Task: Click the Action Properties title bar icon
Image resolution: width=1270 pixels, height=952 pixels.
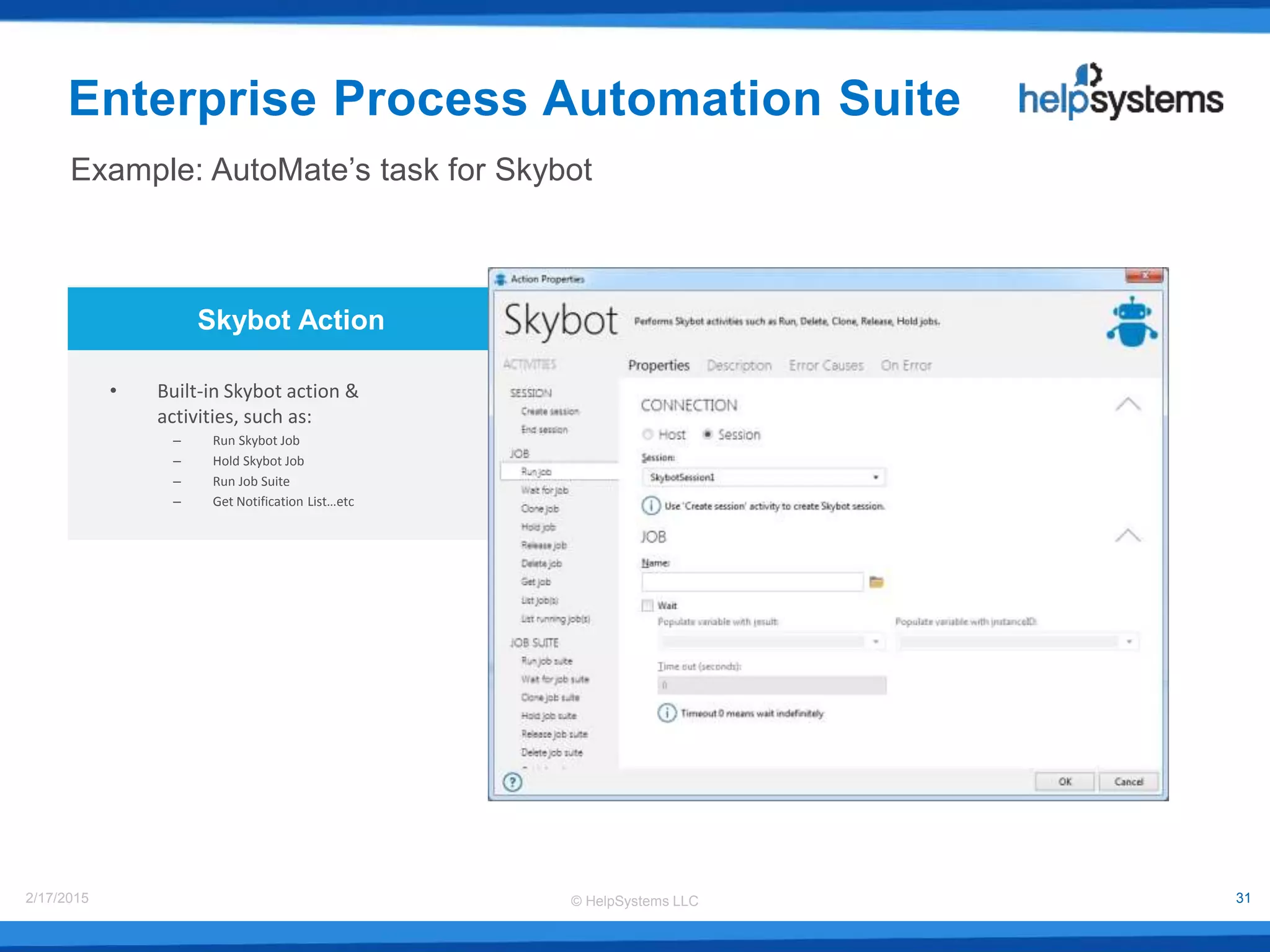Action: tap(500, 279)
